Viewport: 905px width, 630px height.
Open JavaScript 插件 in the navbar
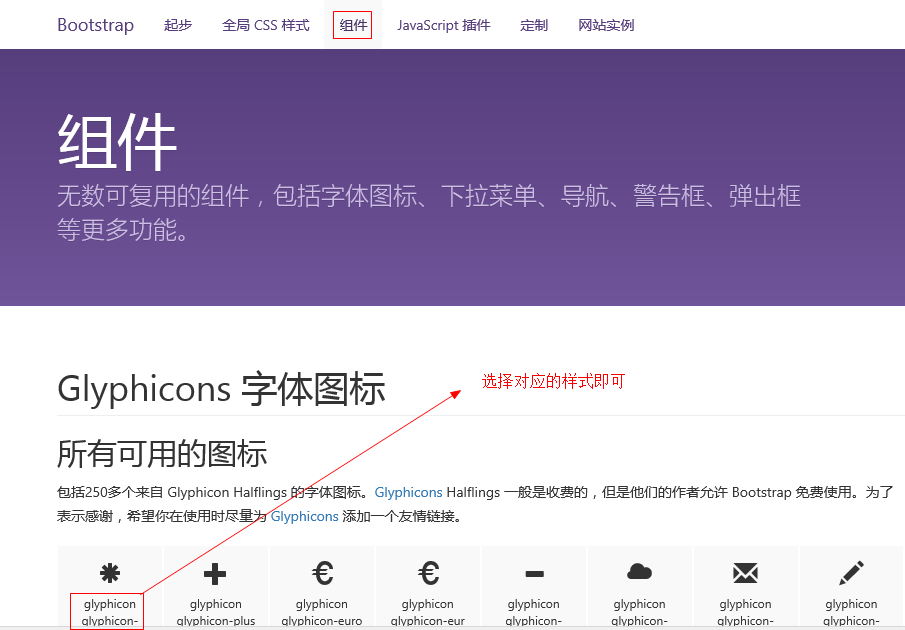[x=443, y=25]
